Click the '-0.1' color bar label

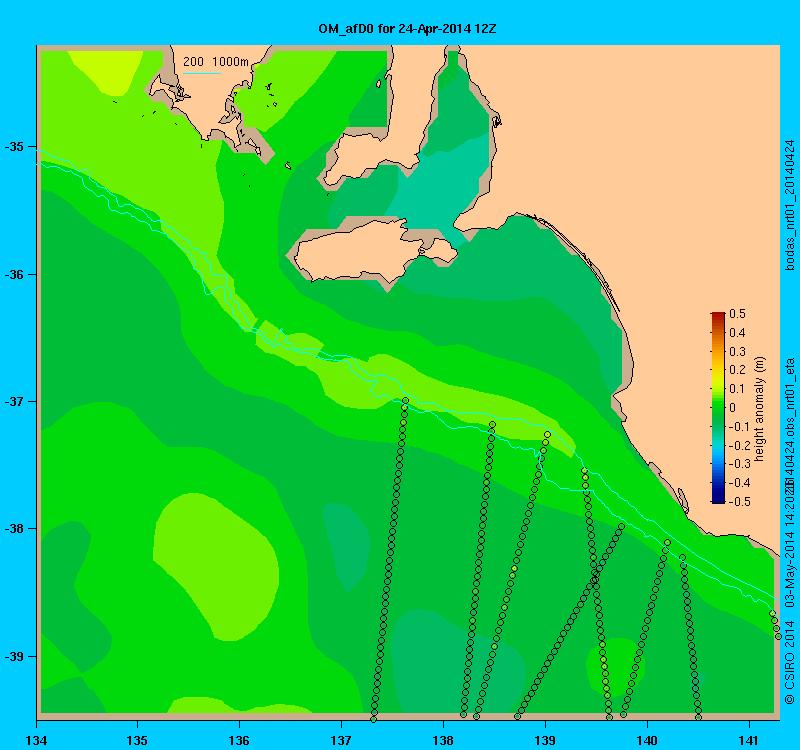(x=738, y=427)
